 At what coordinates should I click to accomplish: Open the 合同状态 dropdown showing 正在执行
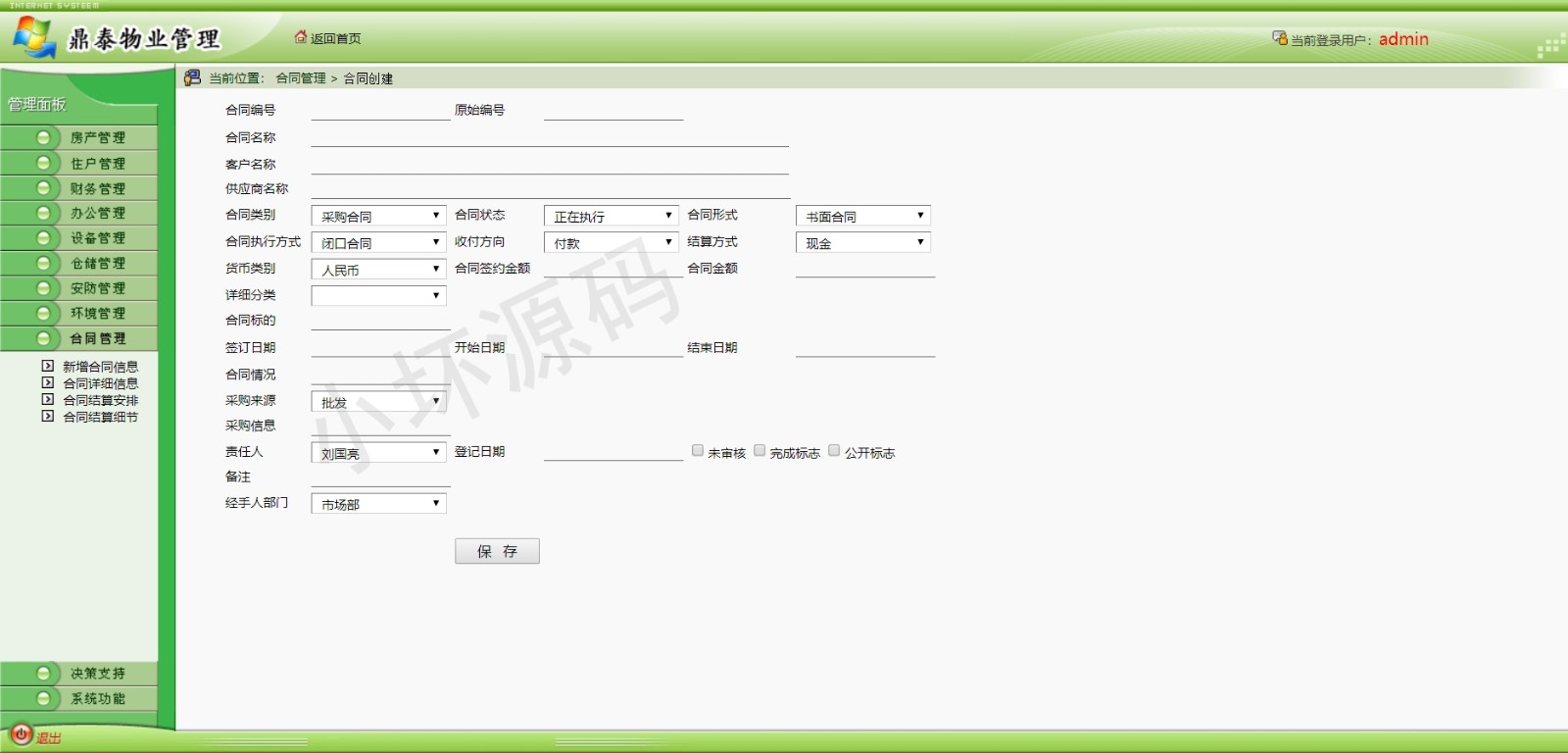[612, 216]
